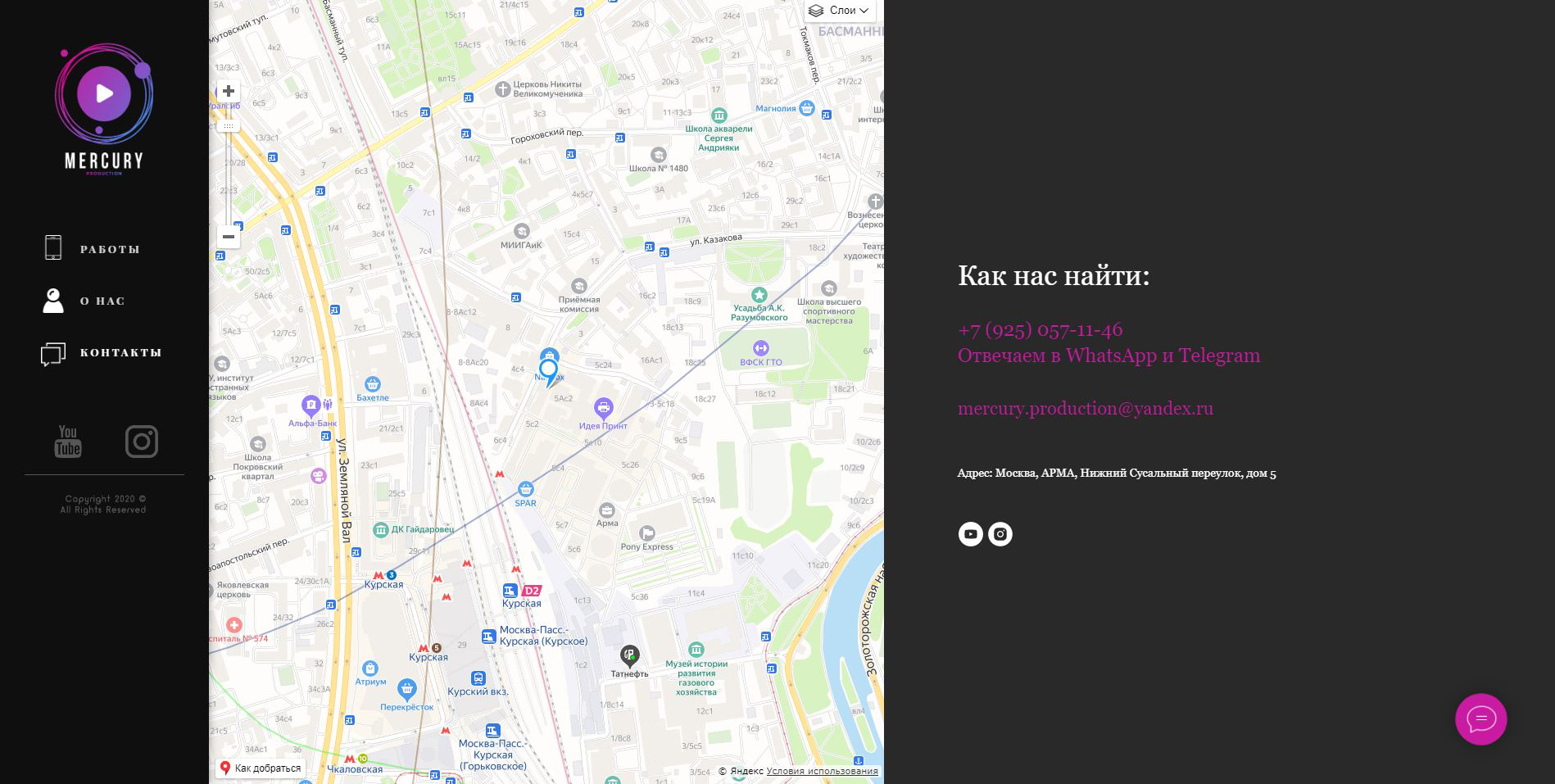Click the blue location placemark on the map

(549, 372)
